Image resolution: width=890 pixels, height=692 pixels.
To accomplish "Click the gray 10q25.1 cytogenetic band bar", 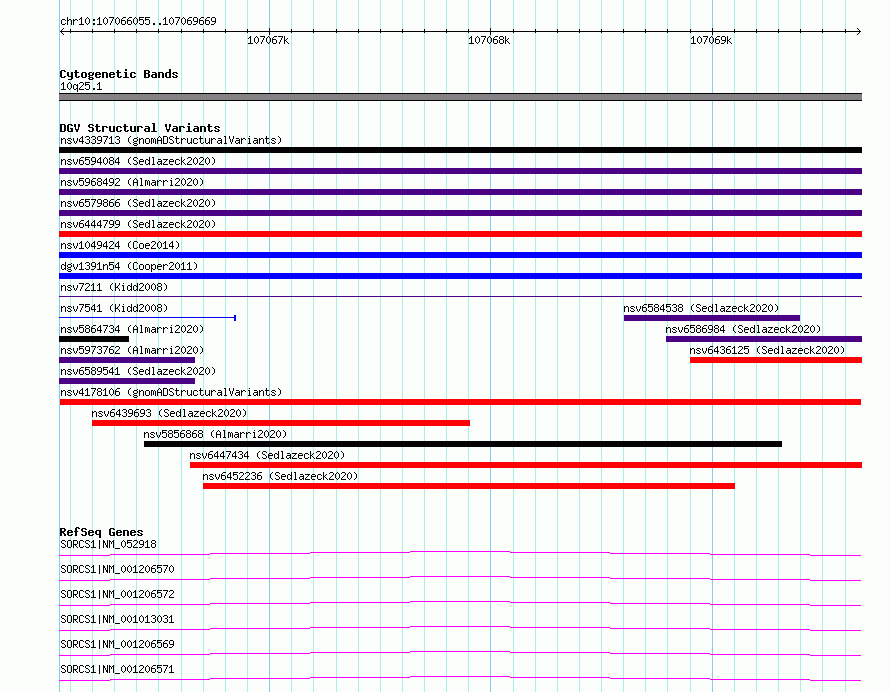I will [x=460, y=97].
